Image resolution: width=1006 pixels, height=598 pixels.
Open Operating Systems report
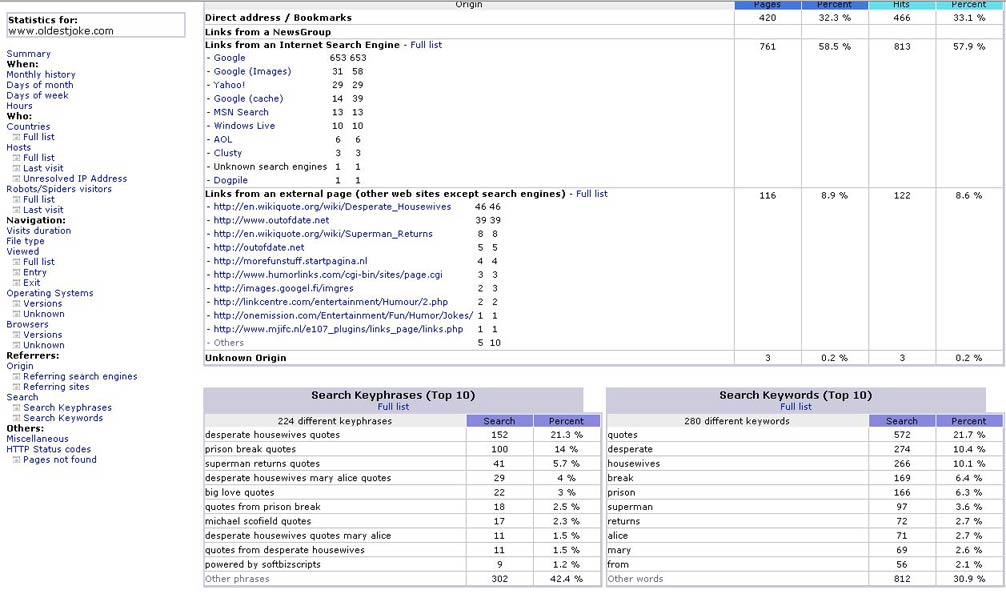[49, 293]
